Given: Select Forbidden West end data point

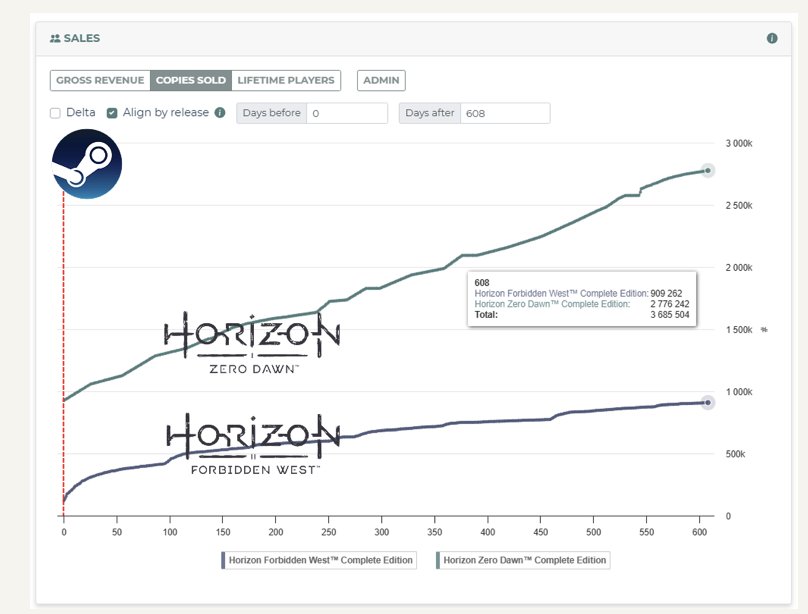Looking at the screenshot, I should (x=708, y=402).
